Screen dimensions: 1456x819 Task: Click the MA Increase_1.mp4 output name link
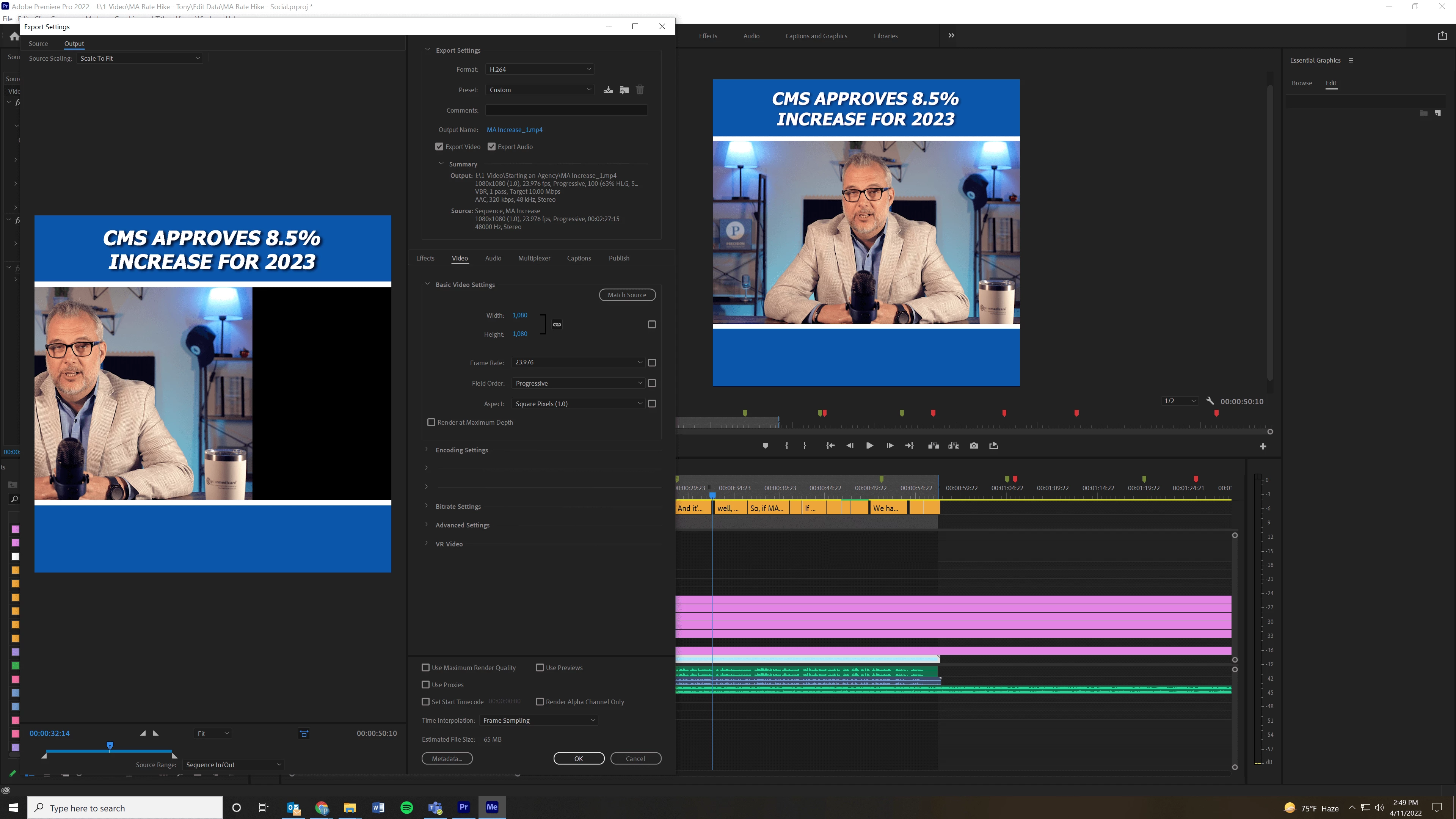(x=515, y=129)
